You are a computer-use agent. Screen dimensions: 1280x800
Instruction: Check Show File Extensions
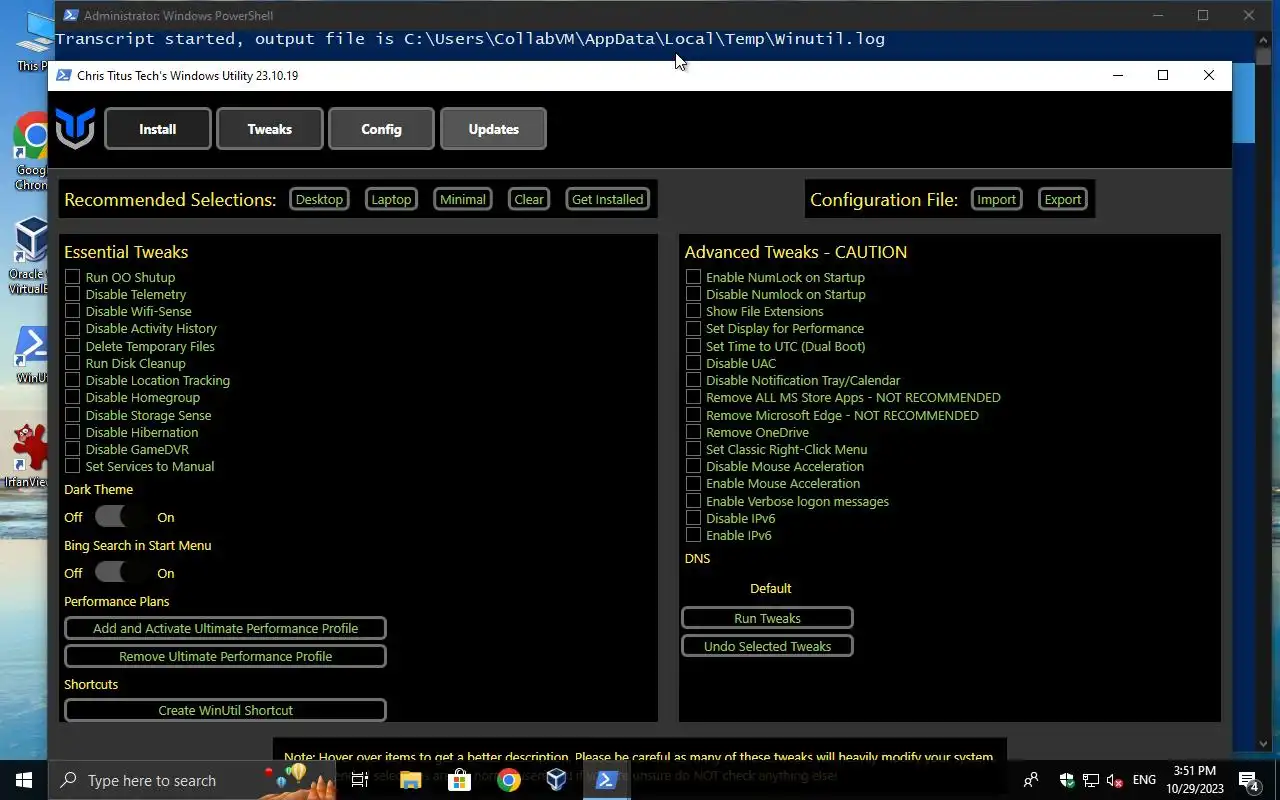tap(693, 311)
